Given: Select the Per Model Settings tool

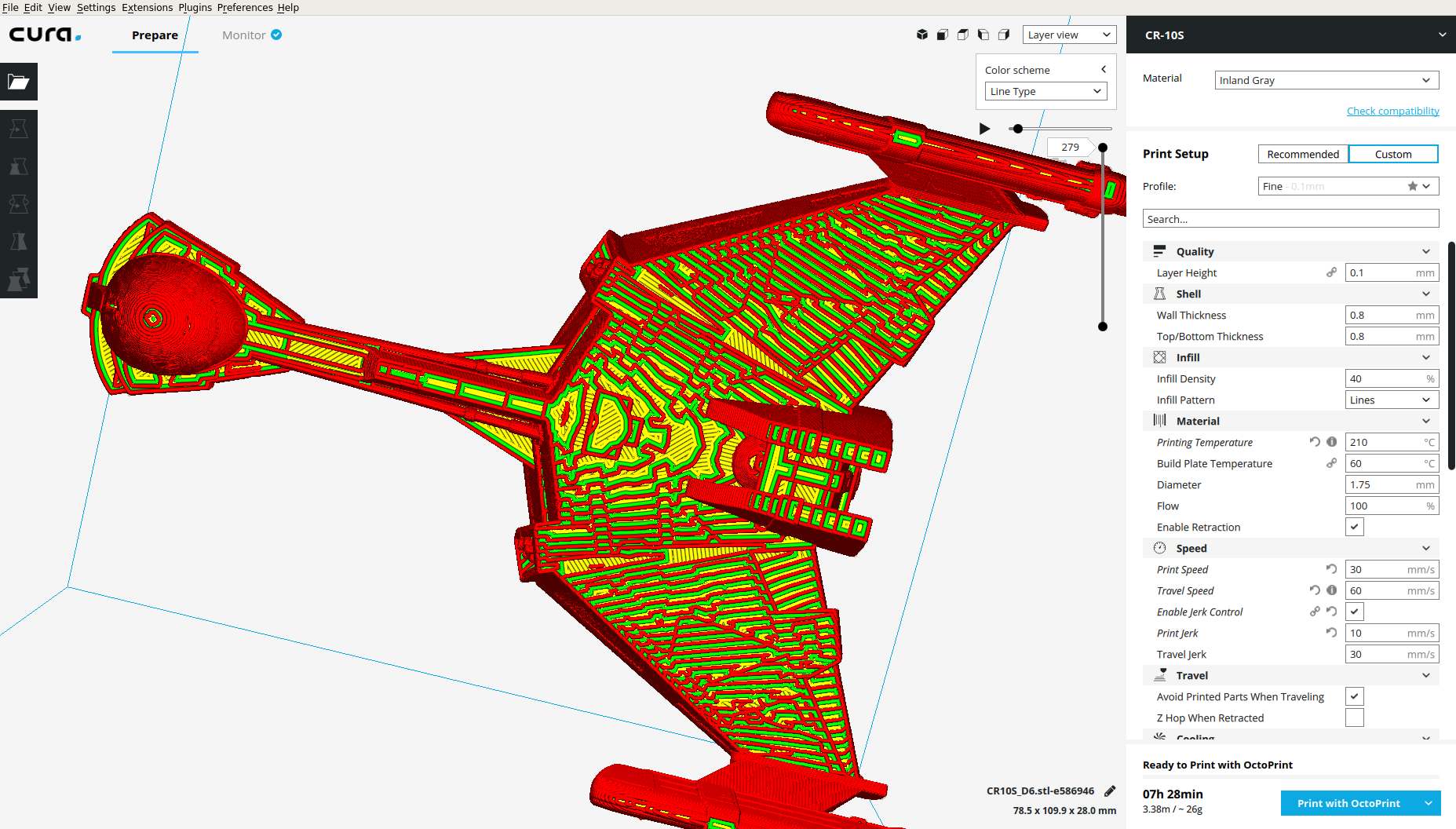Looking at the screenshot, I should pyautogui.click(x=19, y=279).
